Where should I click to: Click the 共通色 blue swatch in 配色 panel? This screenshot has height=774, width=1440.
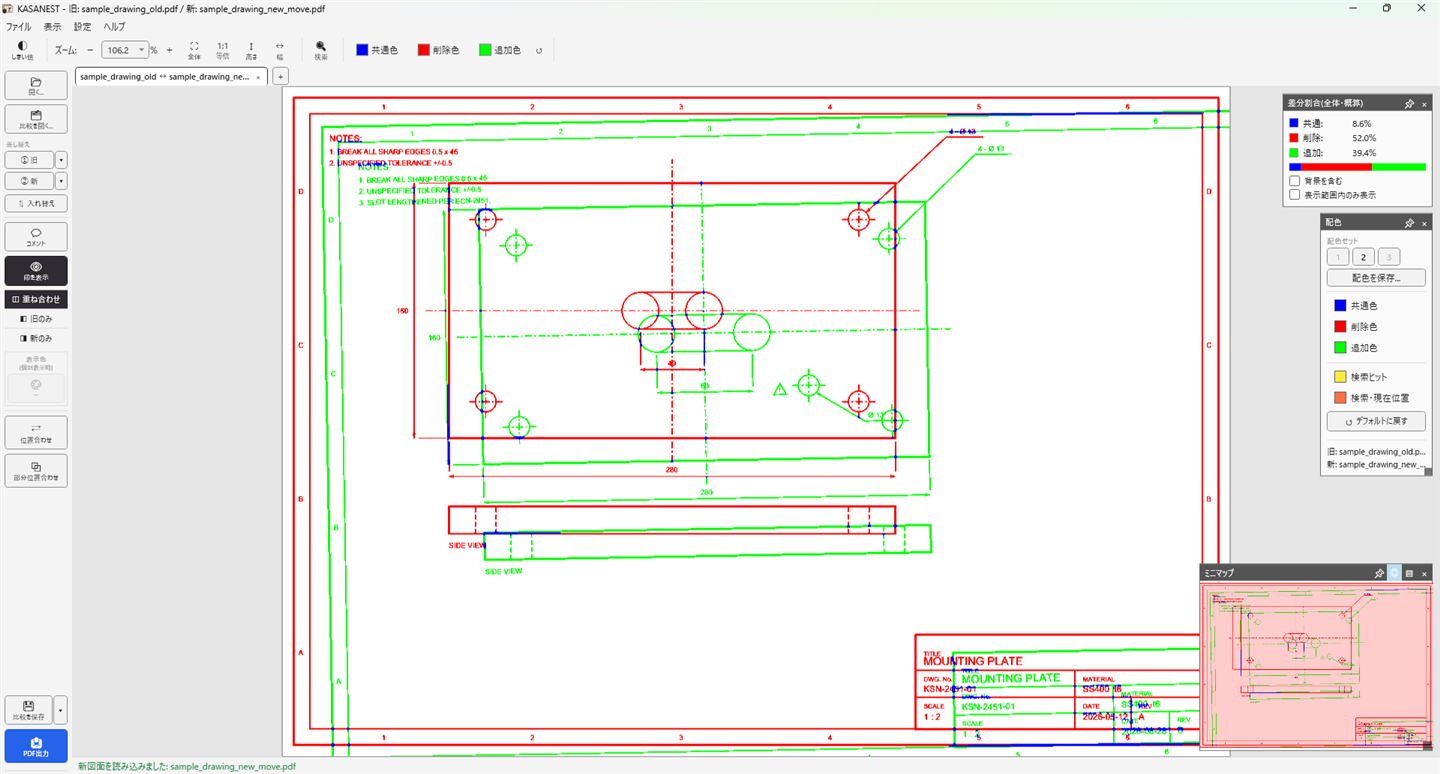[x=1339, y=306]
